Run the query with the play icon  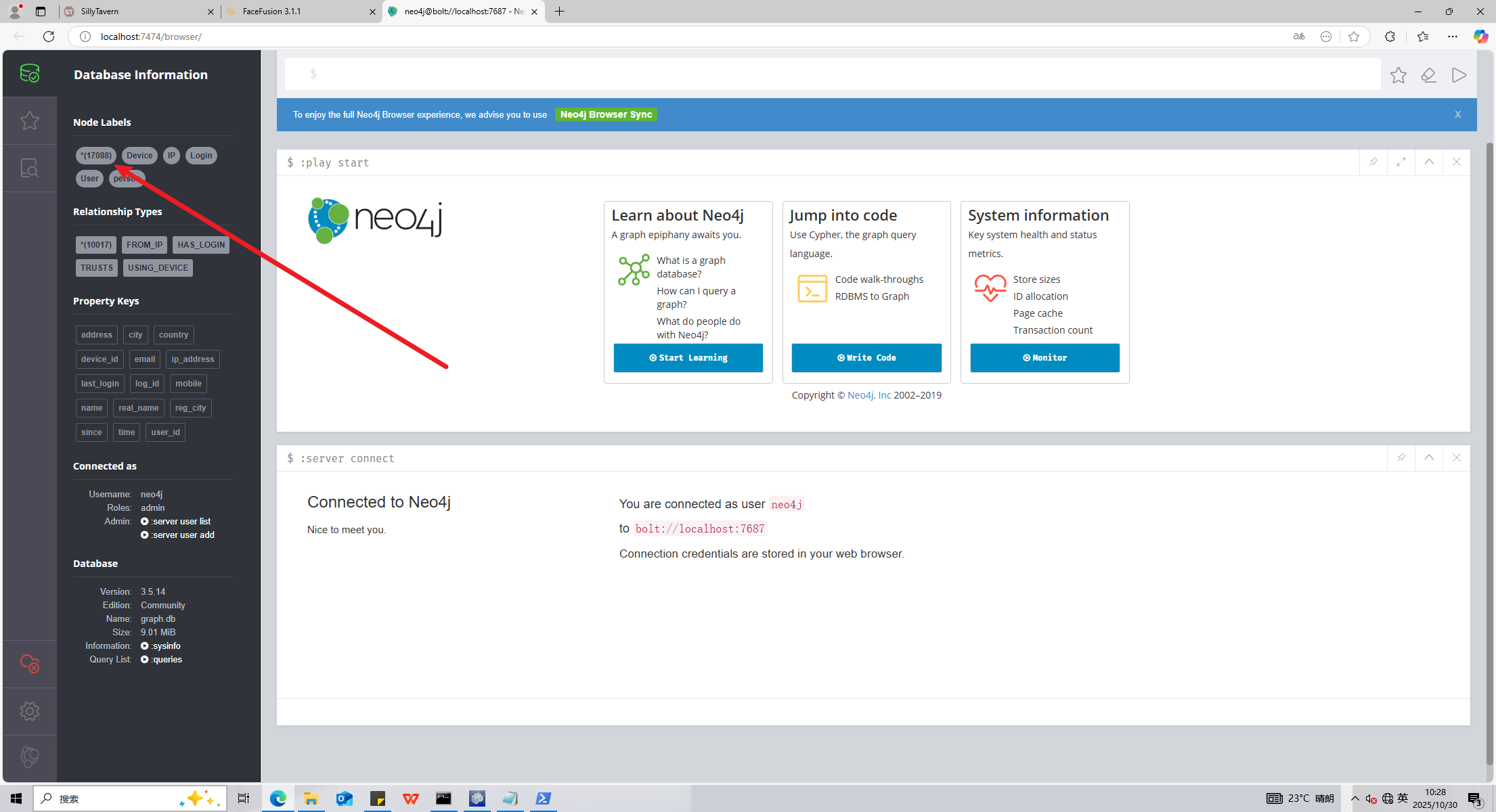tap(1459, 75)
